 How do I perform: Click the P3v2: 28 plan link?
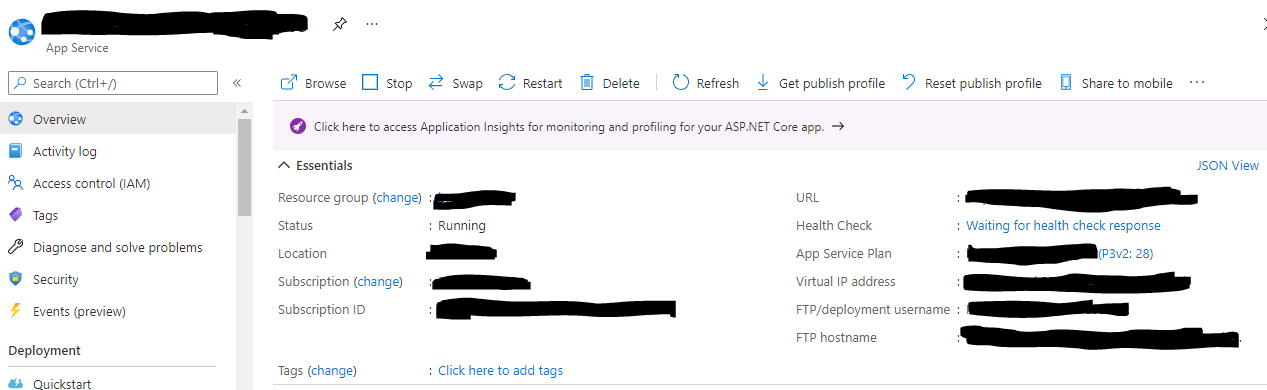[x=1126, y=253]
